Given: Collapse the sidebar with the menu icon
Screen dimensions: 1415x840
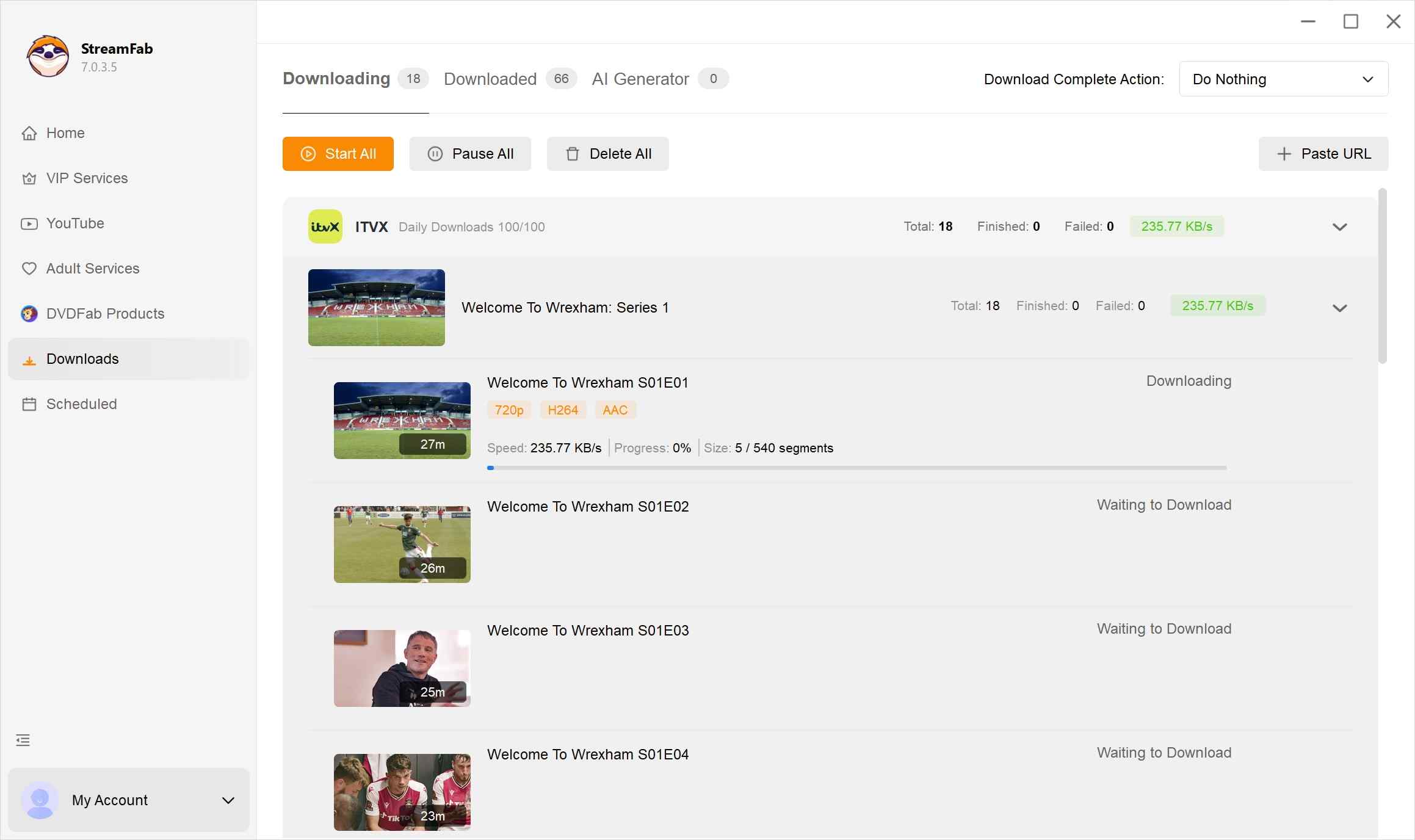Looking at the screenshot, I should point(23,740).
